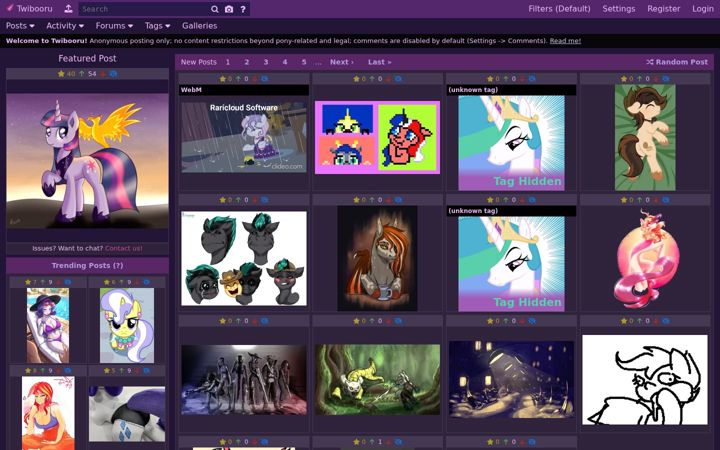Star the pixel art ponies post
The image size is (720, 450).
click(356, 79)
